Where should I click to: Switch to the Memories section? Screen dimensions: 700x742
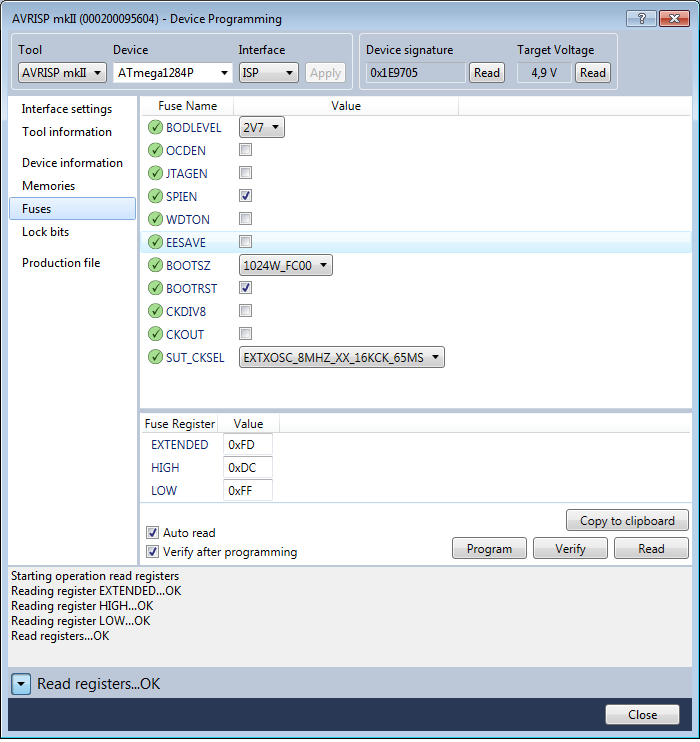(x=49, y=186)
